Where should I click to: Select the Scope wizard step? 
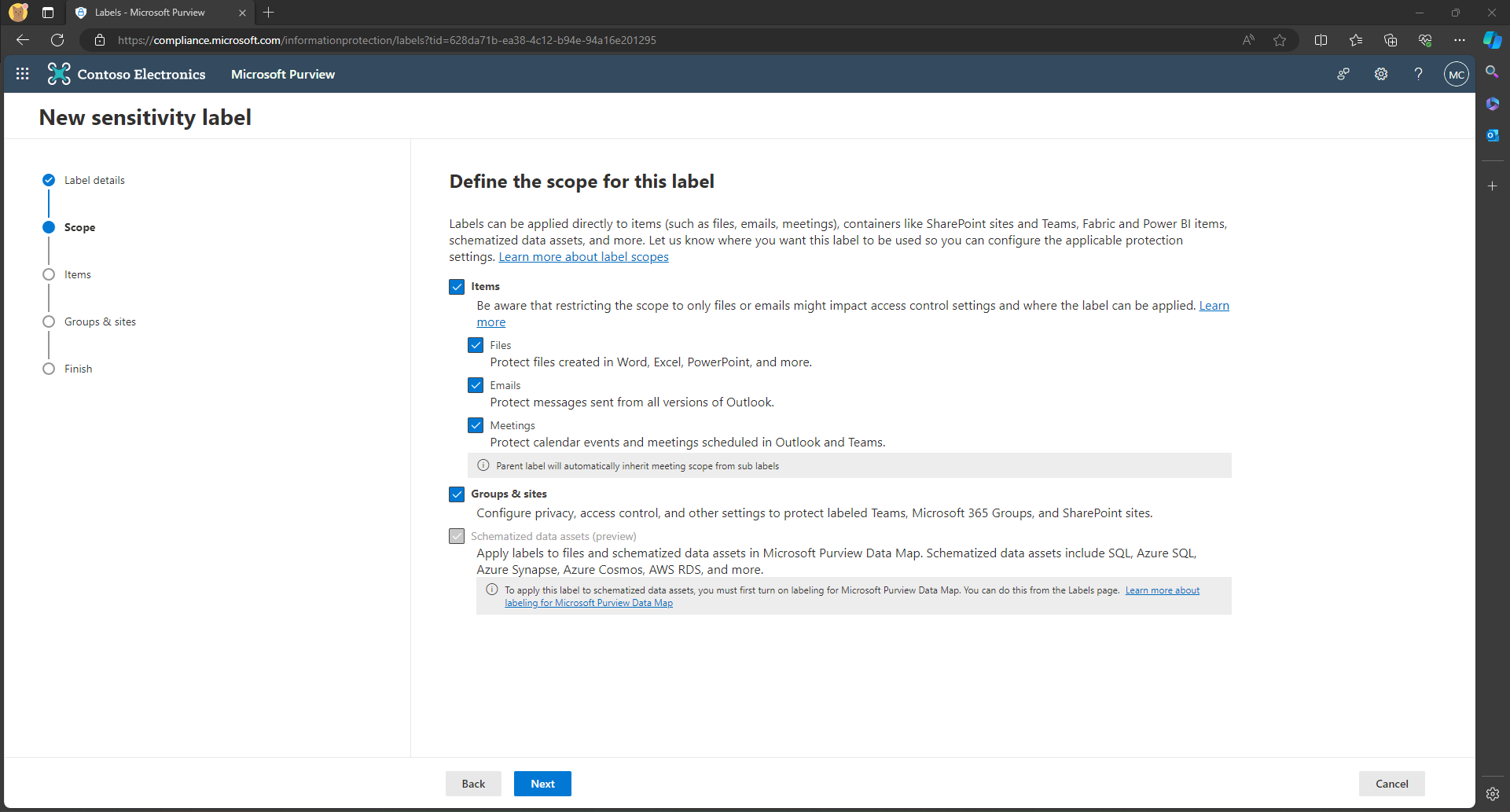tap(69, 227)
